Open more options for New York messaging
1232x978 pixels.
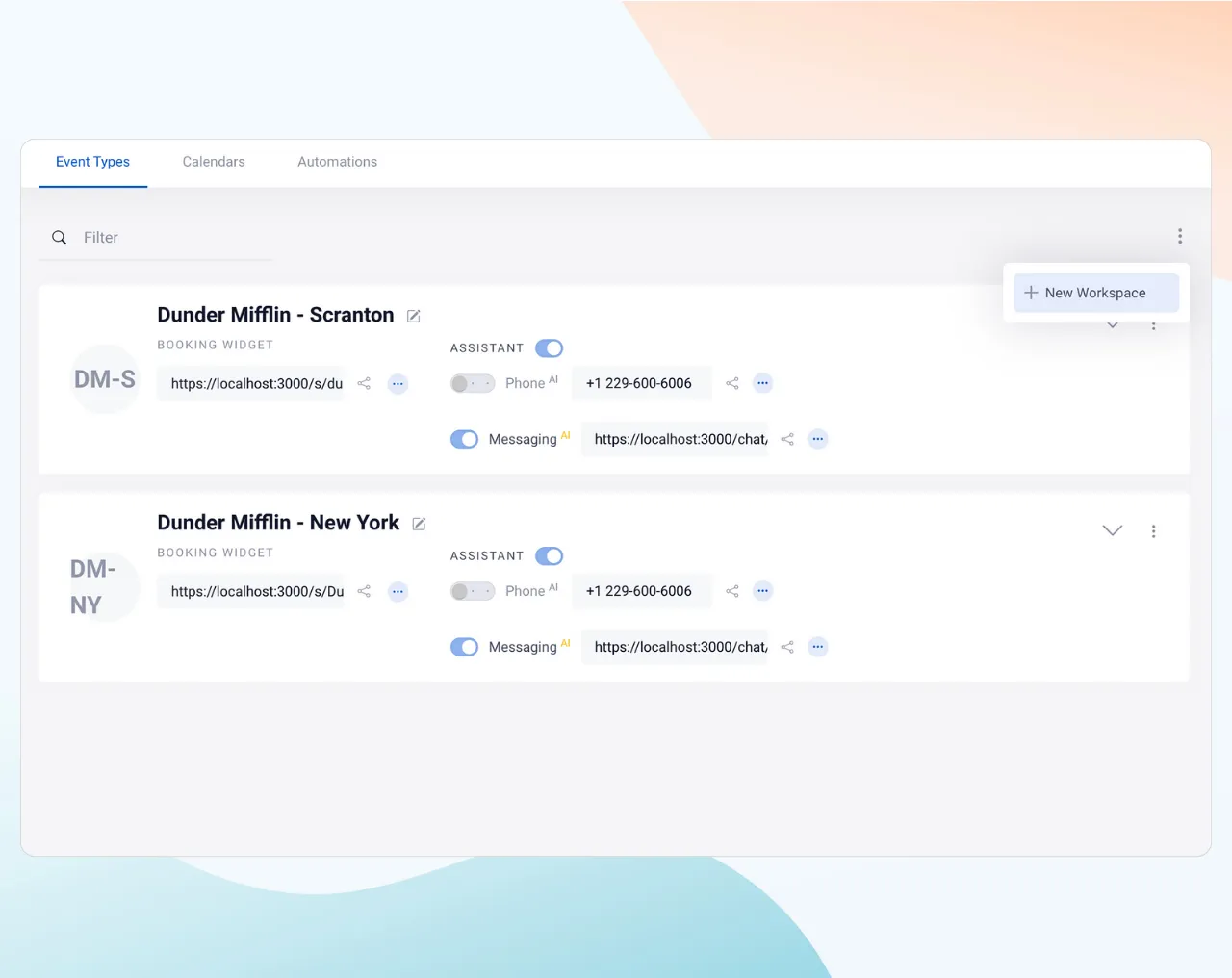click(818, 647)
